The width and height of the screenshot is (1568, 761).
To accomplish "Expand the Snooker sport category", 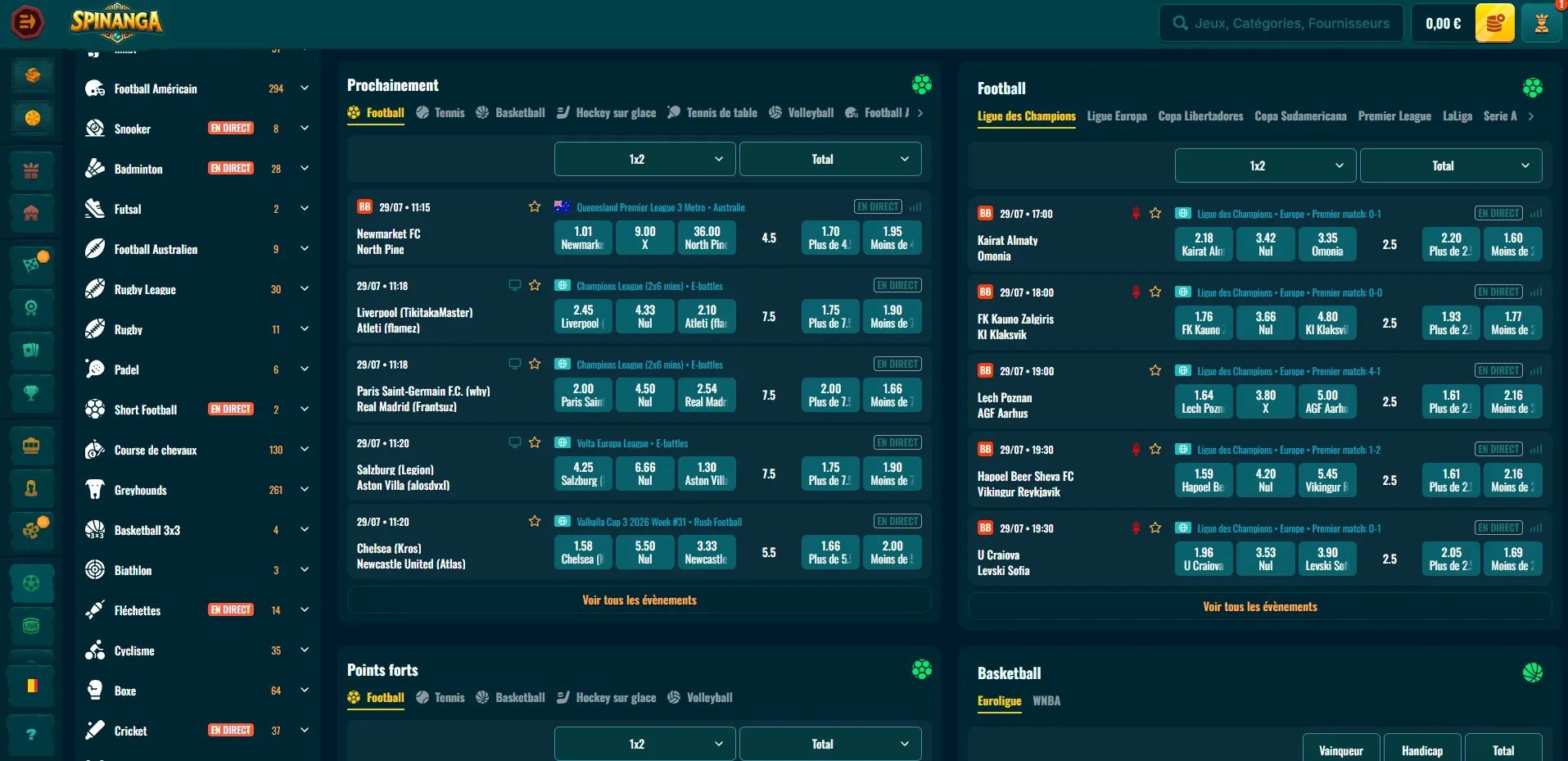I will coord(305,128).
